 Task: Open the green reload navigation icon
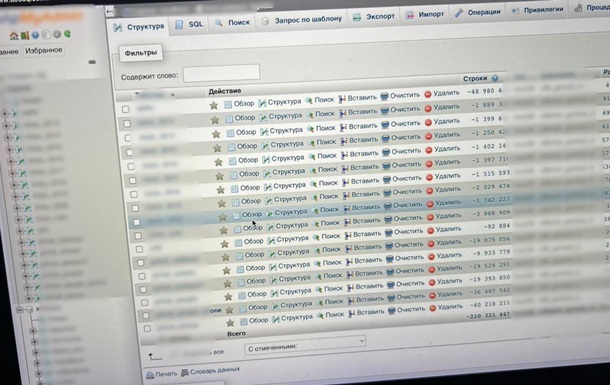[67, 34]
